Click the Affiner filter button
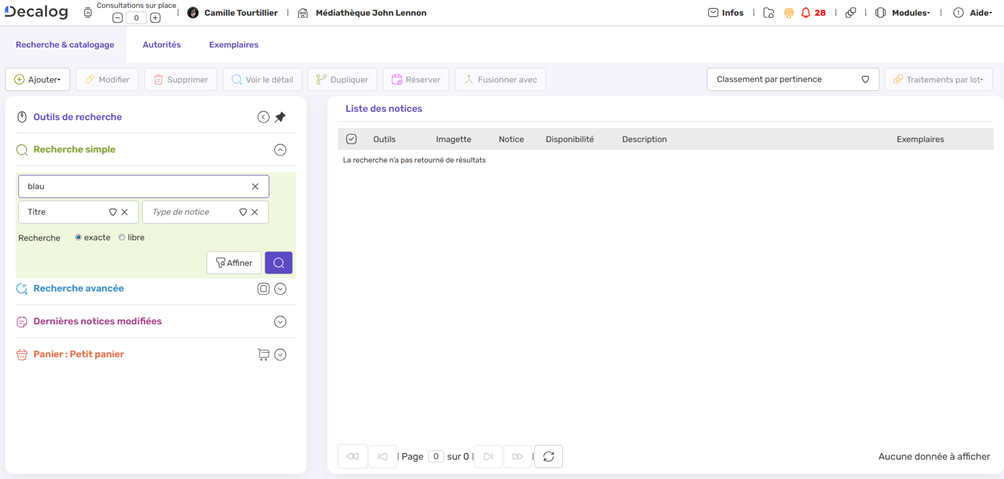 (234, 263)
